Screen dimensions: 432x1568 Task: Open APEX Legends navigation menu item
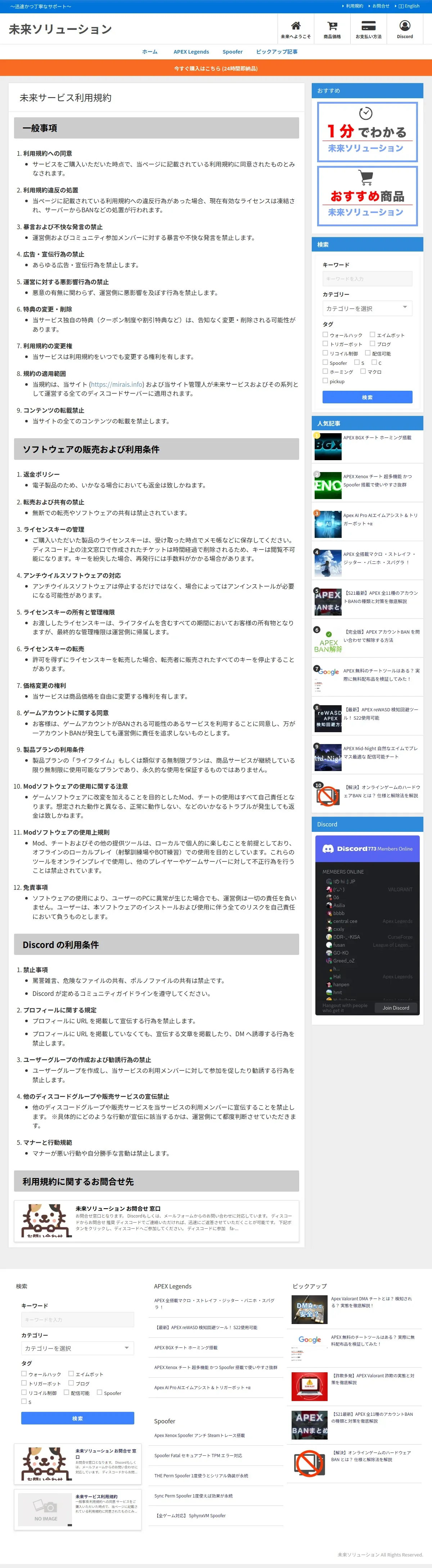pos(191,52)
